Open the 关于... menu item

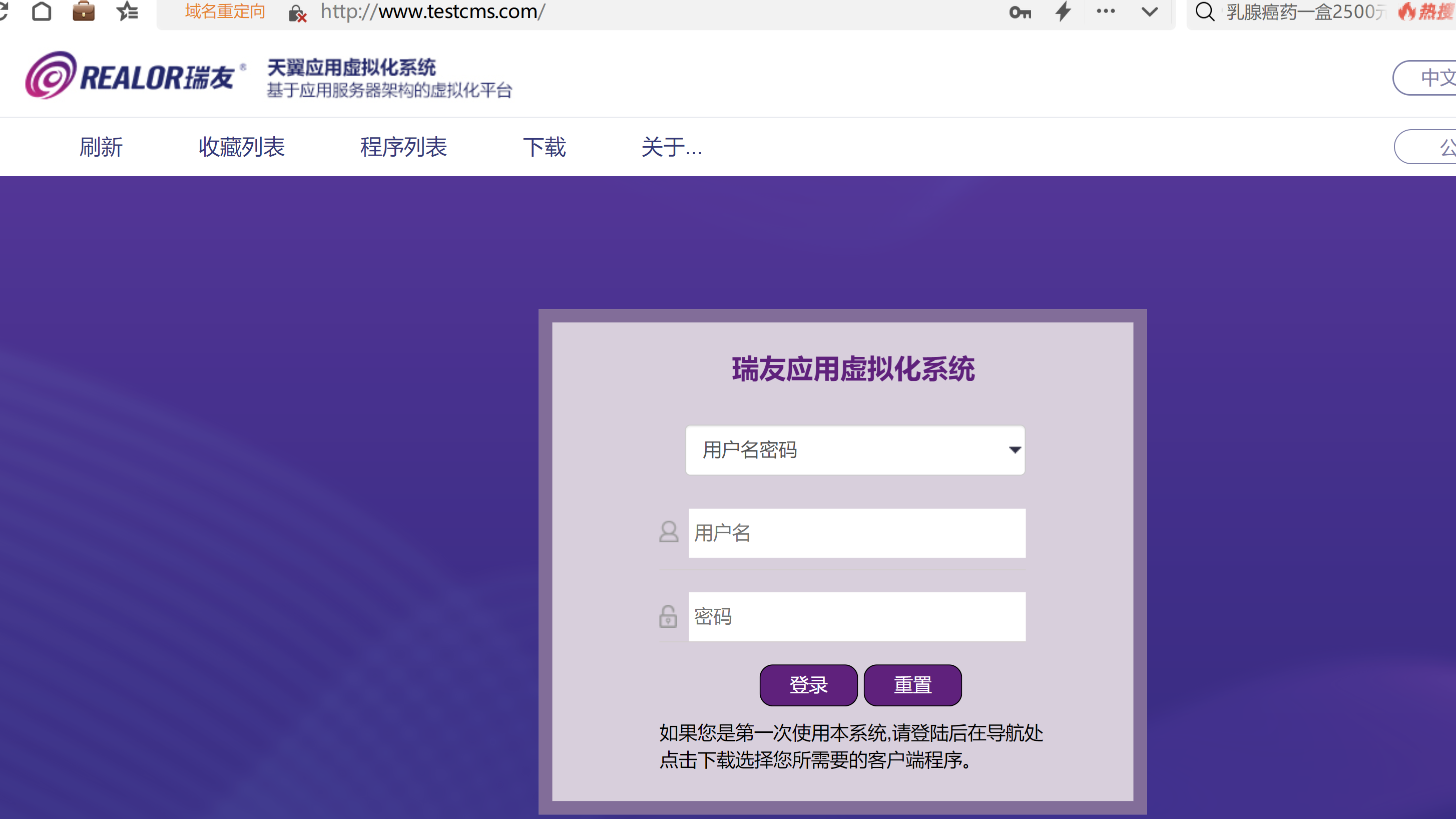(672, 147)
